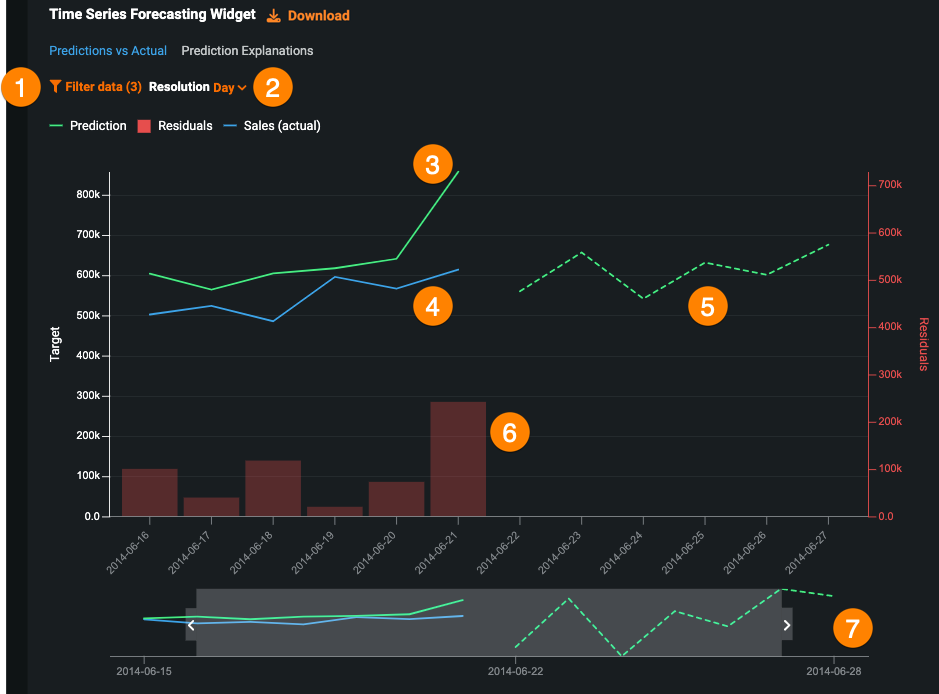939x694 pixels.
Task: Click the right handle arrow of range selector
Action: point(787,624)
